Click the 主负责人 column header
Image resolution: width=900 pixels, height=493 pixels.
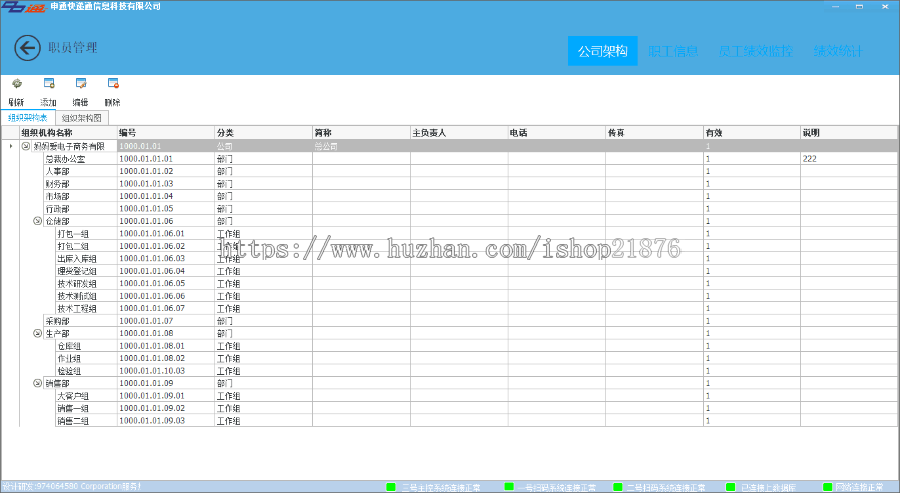459,133
